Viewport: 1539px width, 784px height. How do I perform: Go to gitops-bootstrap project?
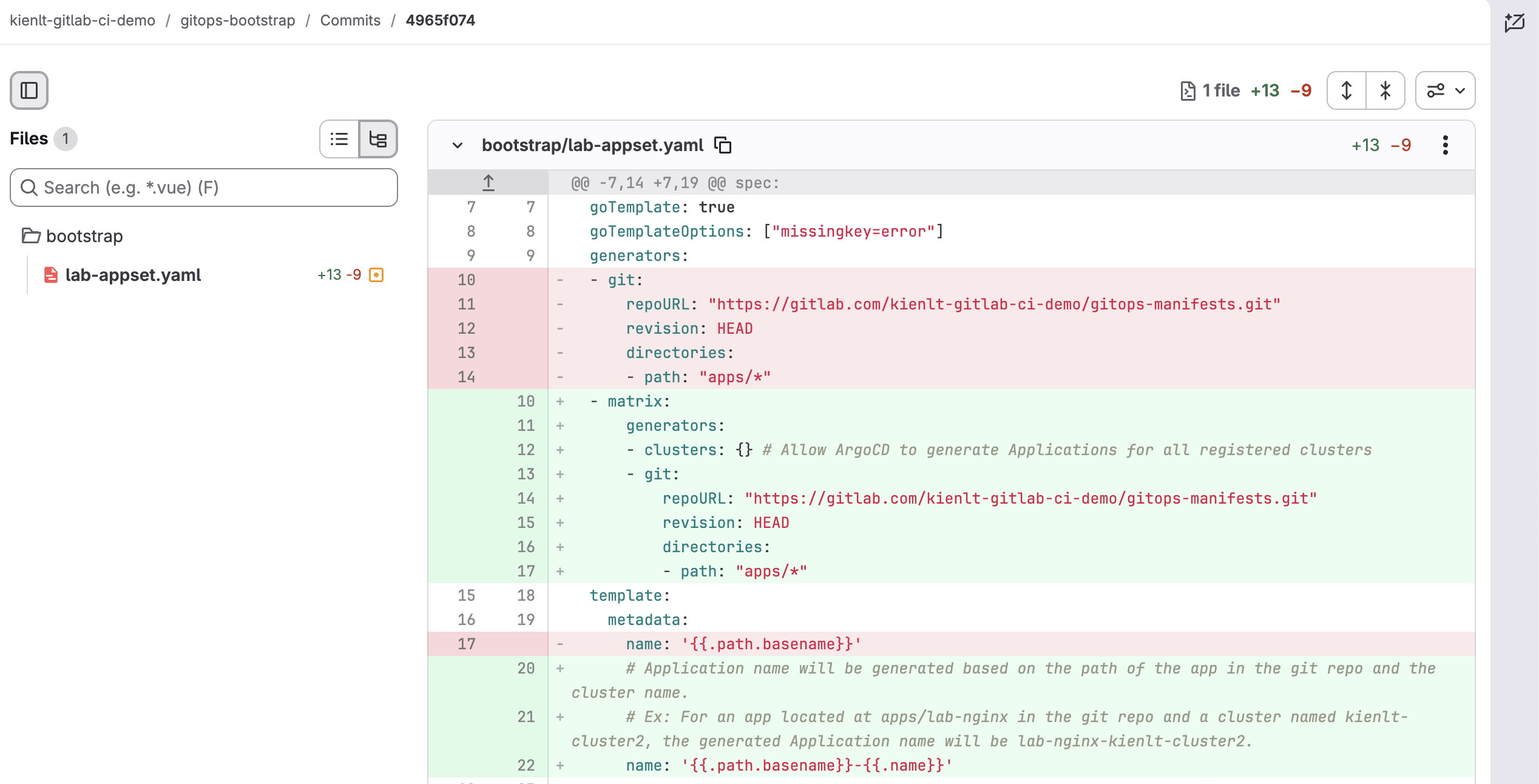237,20
